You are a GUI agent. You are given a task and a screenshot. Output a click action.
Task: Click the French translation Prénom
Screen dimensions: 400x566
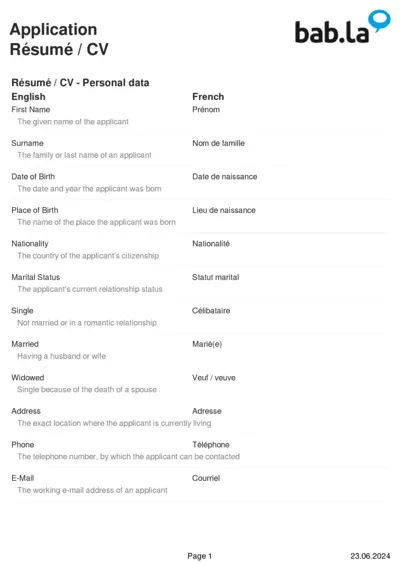pyautogui.click(x=206, y=109)
